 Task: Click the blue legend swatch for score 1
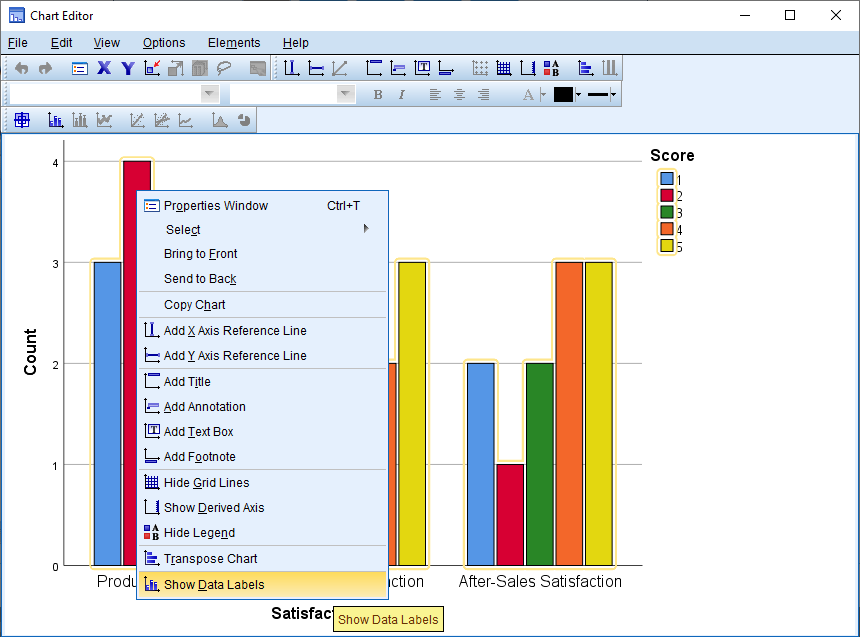pos(667,178)
